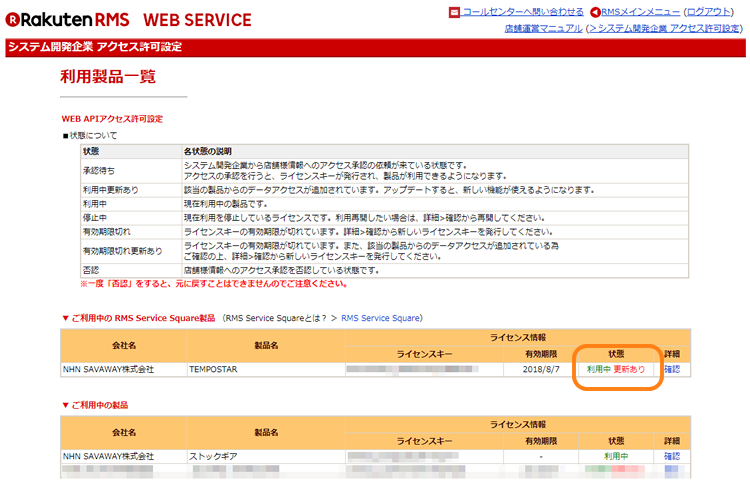750x482 pixels.
Task: Click the Rakuten RMS logo
Action: pos(67,20)
